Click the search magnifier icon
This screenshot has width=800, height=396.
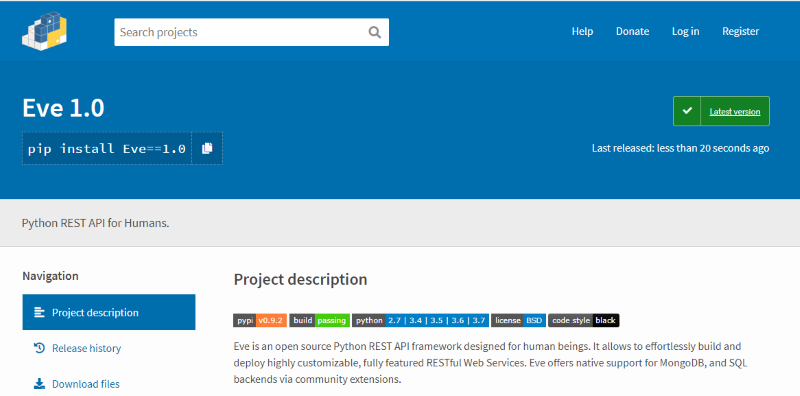tap(374, 32)
